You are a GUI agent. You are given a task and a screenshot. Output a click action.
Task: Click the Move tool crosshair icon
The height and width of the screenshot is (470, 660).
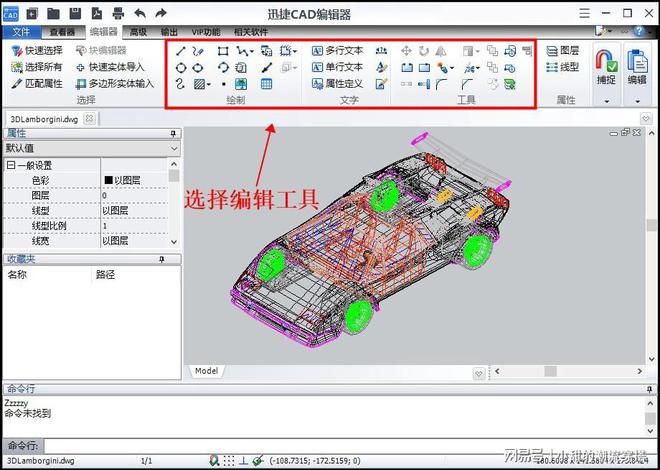(x=406, y=51)
